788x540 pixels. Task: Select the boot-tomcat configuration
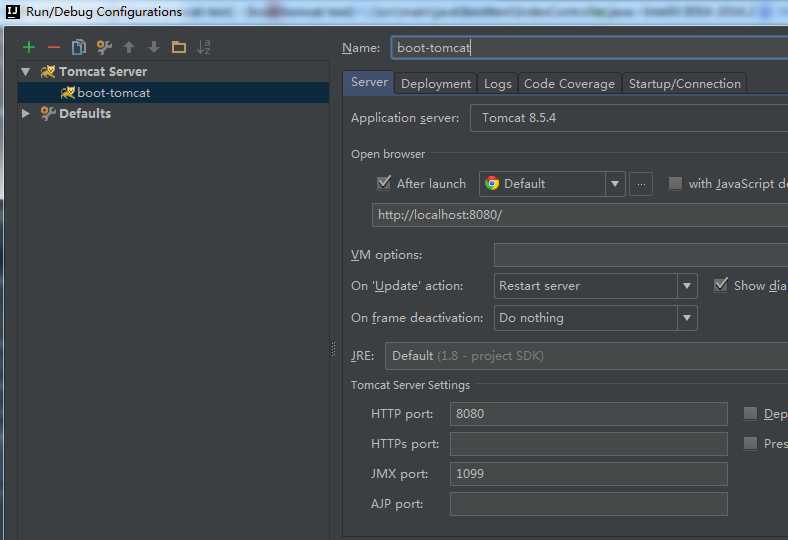coord(173,92)
